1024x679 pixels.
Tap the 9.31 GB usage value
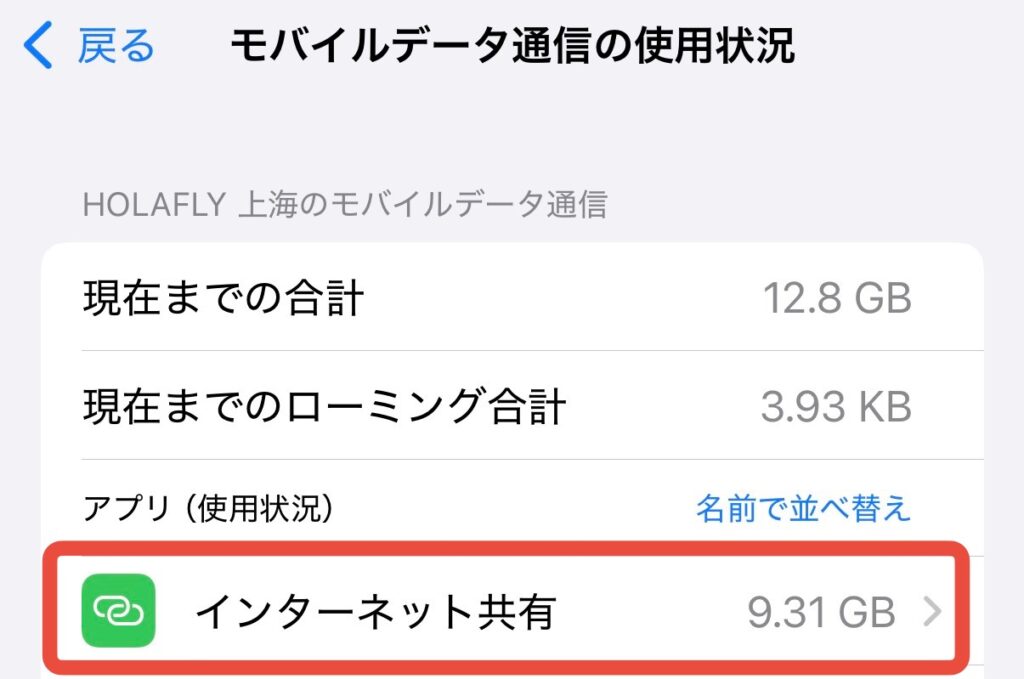820,612
